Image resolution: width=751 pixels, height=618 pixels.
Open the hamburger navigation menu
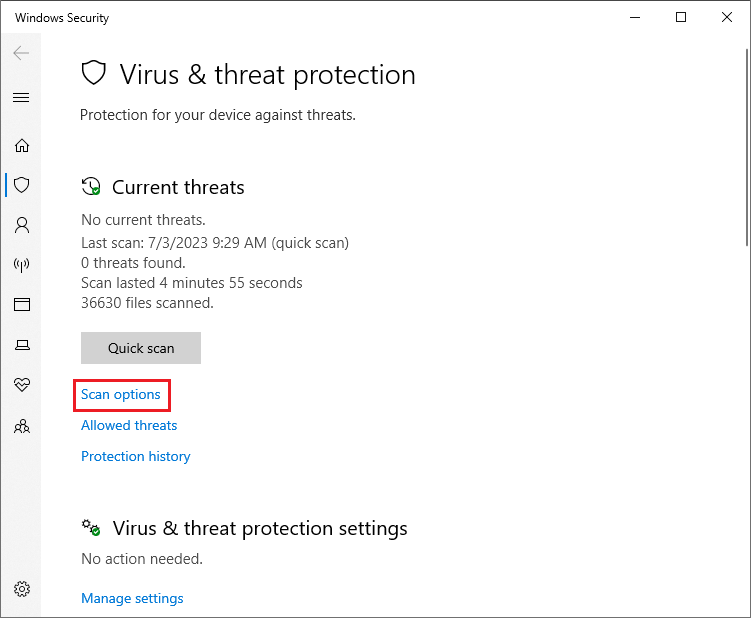coord(21,98)
